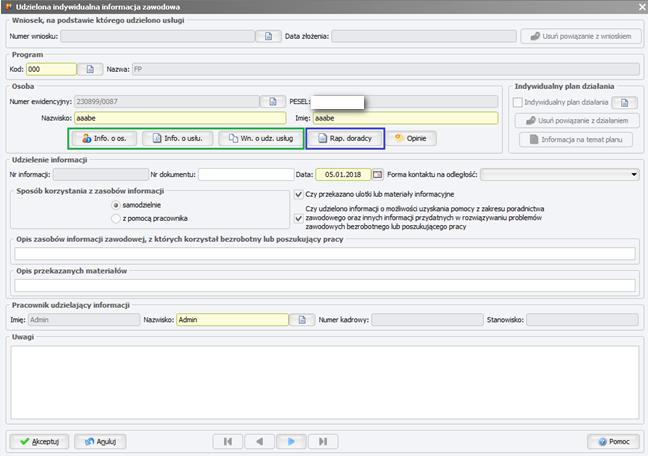The image size is (648, 456).
Task: Open lookup icon next to Numer wniosku
Action: click(268, 36)
